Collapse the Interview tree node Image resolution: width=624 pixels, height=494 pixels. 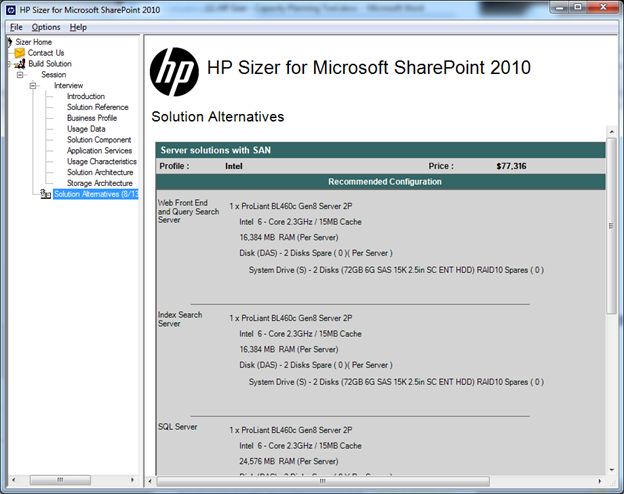point(33,86)
